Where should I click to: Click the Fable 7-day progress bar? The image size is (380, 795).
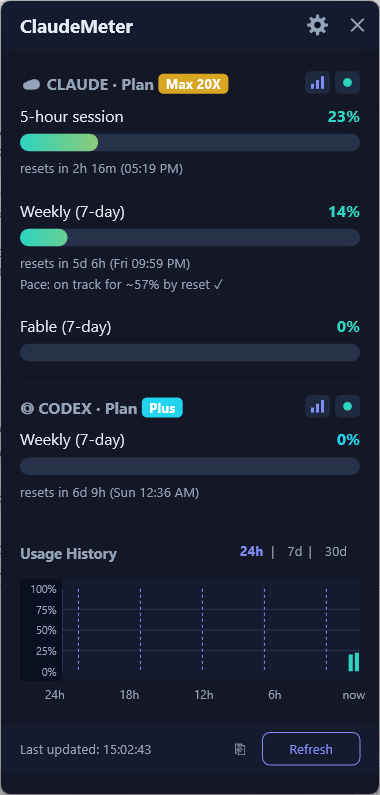(190, 352)
